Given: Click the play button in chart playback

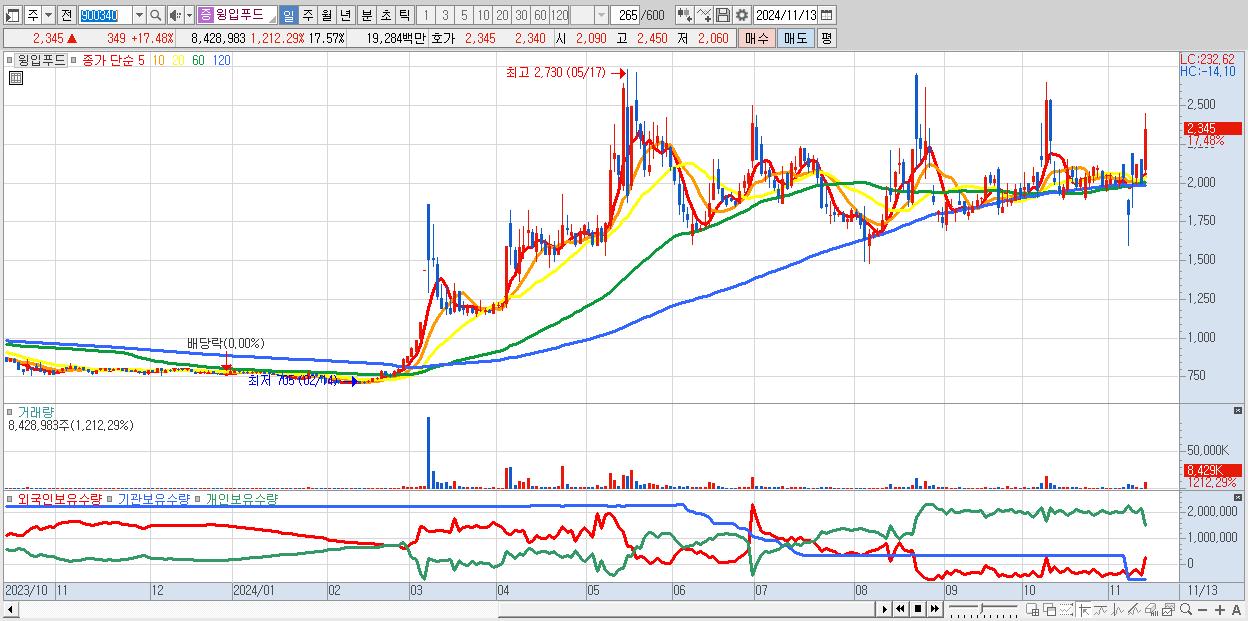Looking at the screenshot, I should (885, 609).
